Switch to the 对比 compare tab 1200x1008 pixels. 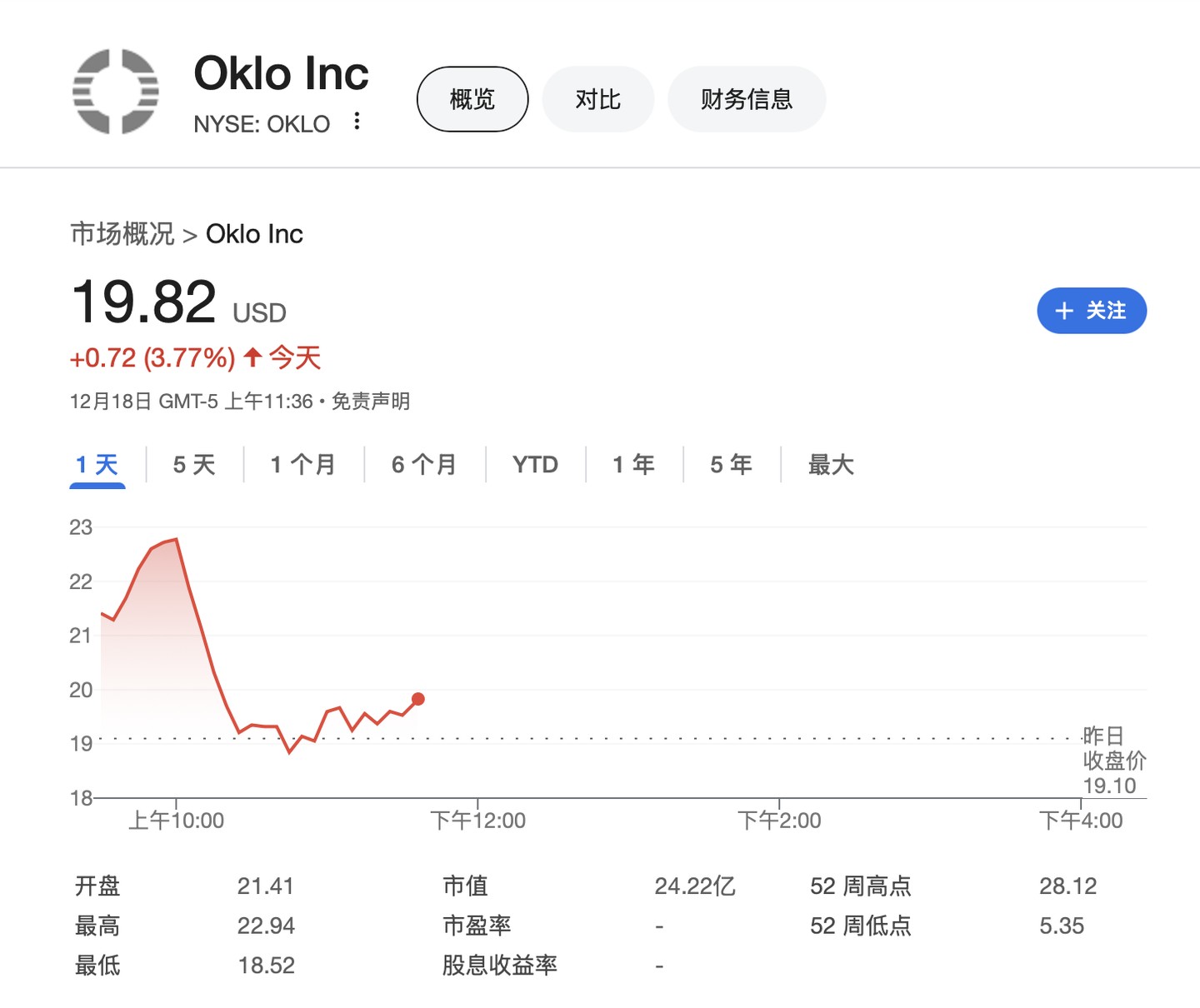tap(598, 99)
